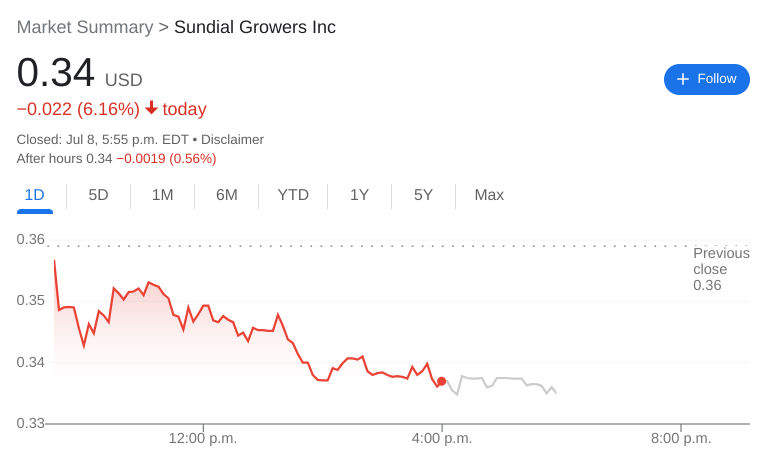Open the 6M range tab
This screenshot has height=462, width=773.
click(227, 195)
